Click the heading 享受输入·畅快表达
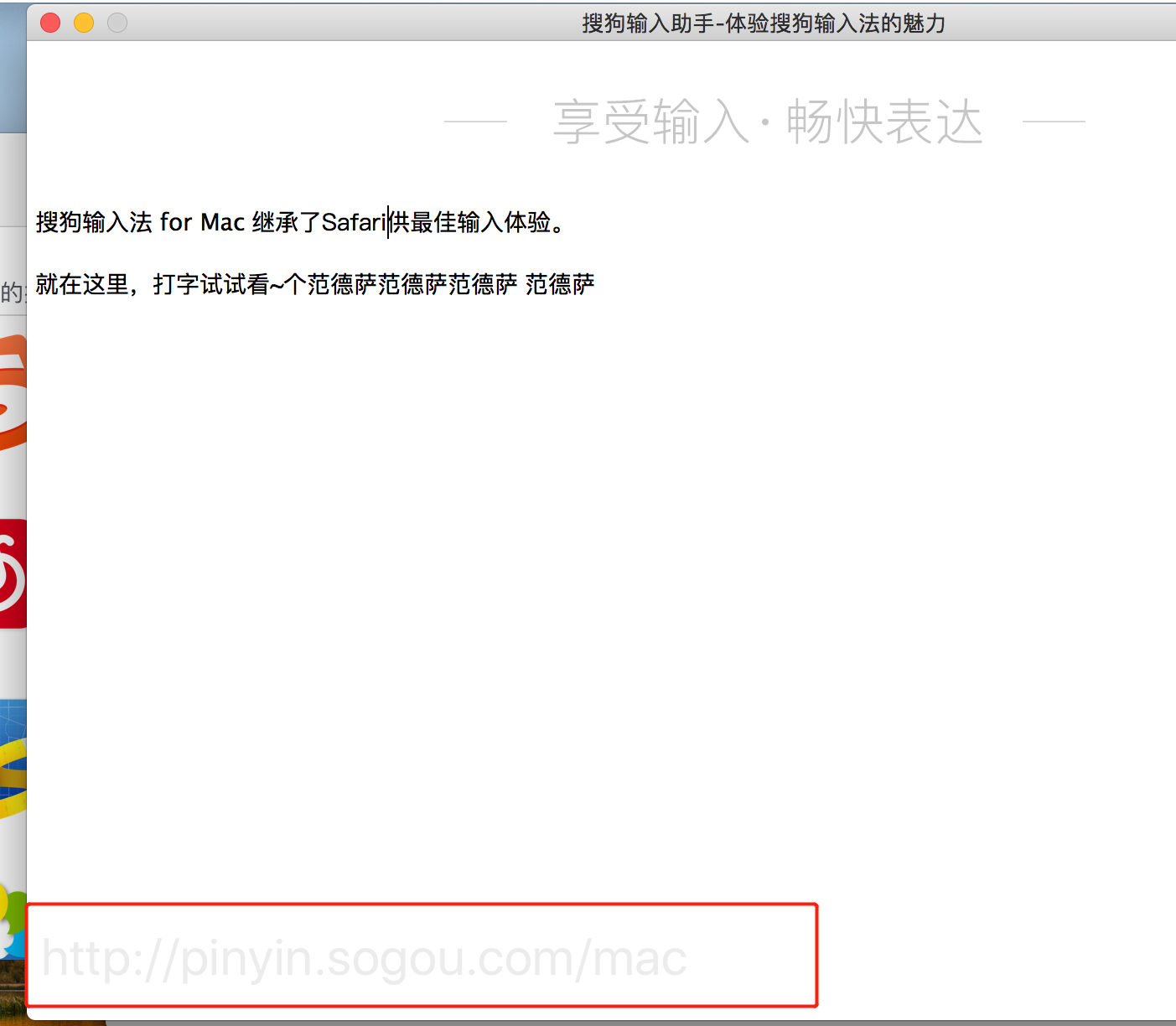The width and height of the screenshot is (1176, 1026). [767, 122]
